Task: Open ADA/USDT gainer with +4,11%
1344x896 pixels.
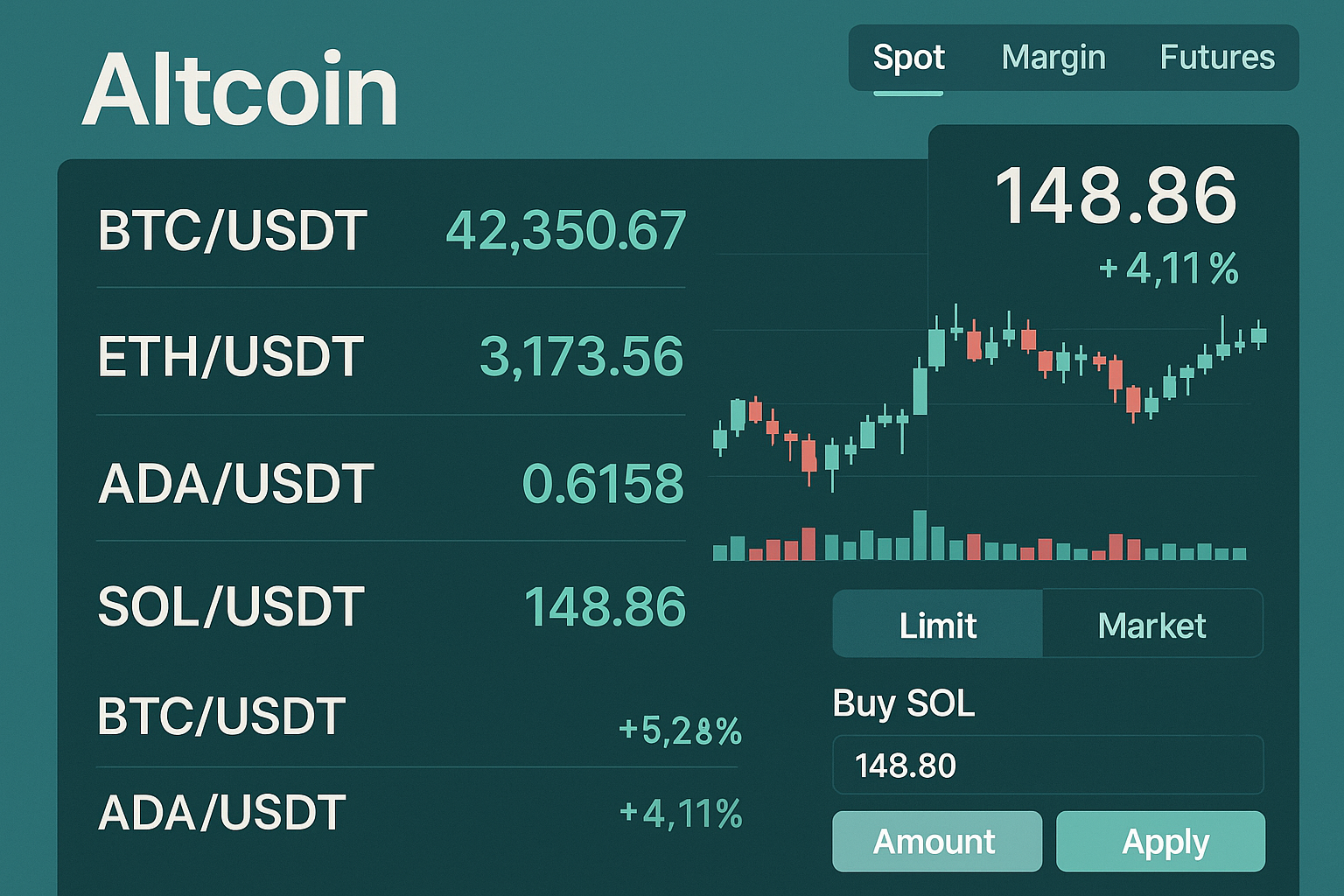Action: pyautogui.click(x=418, y=813)
